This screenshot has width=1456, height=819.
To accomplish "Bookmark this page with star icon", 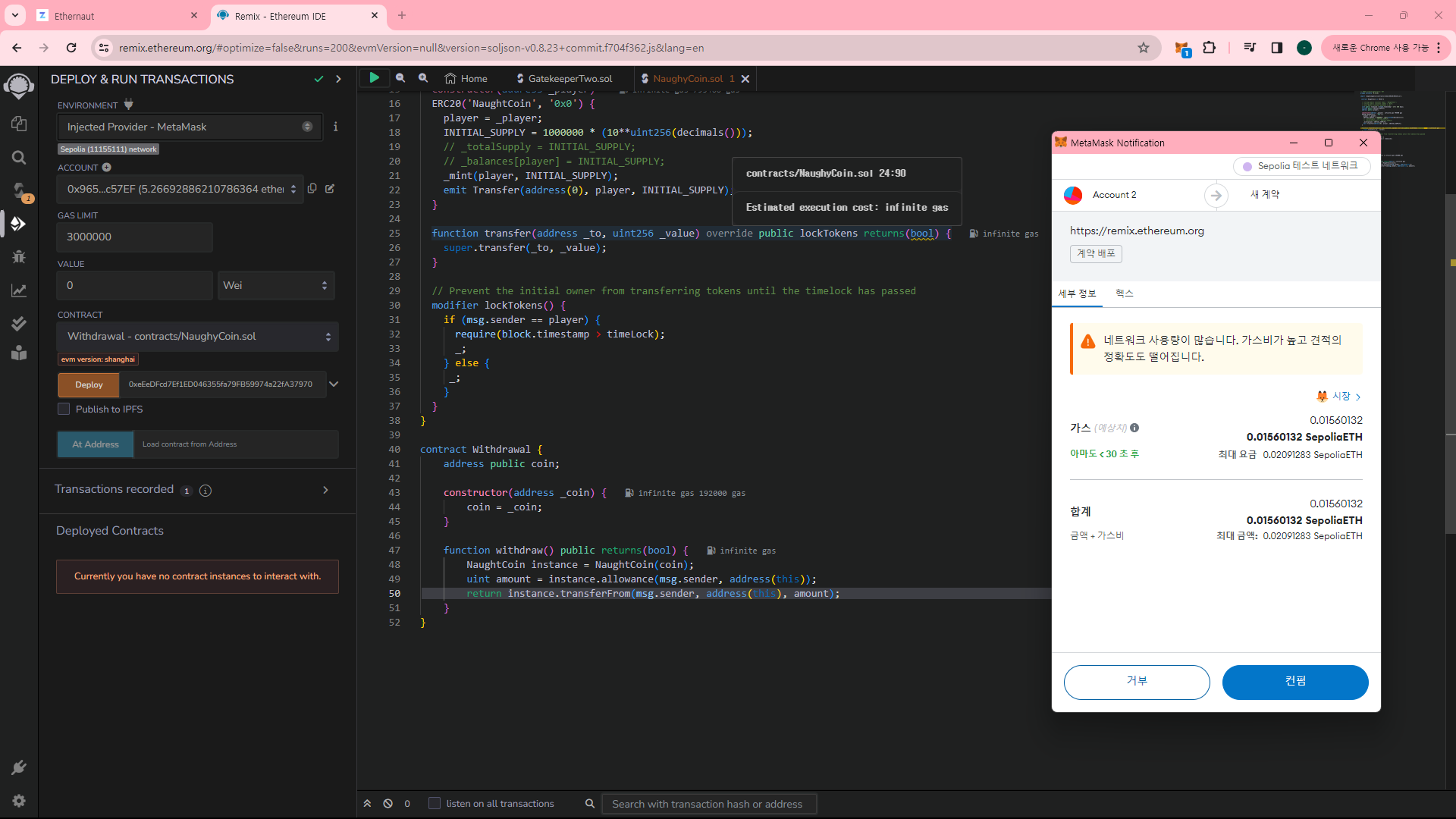I will point(1144,48).
